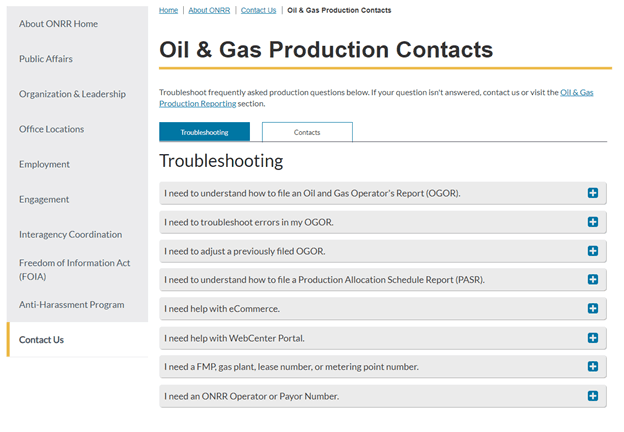
Task: Open About ONRR breadcrumb link
Action: [x=208, y=10]
